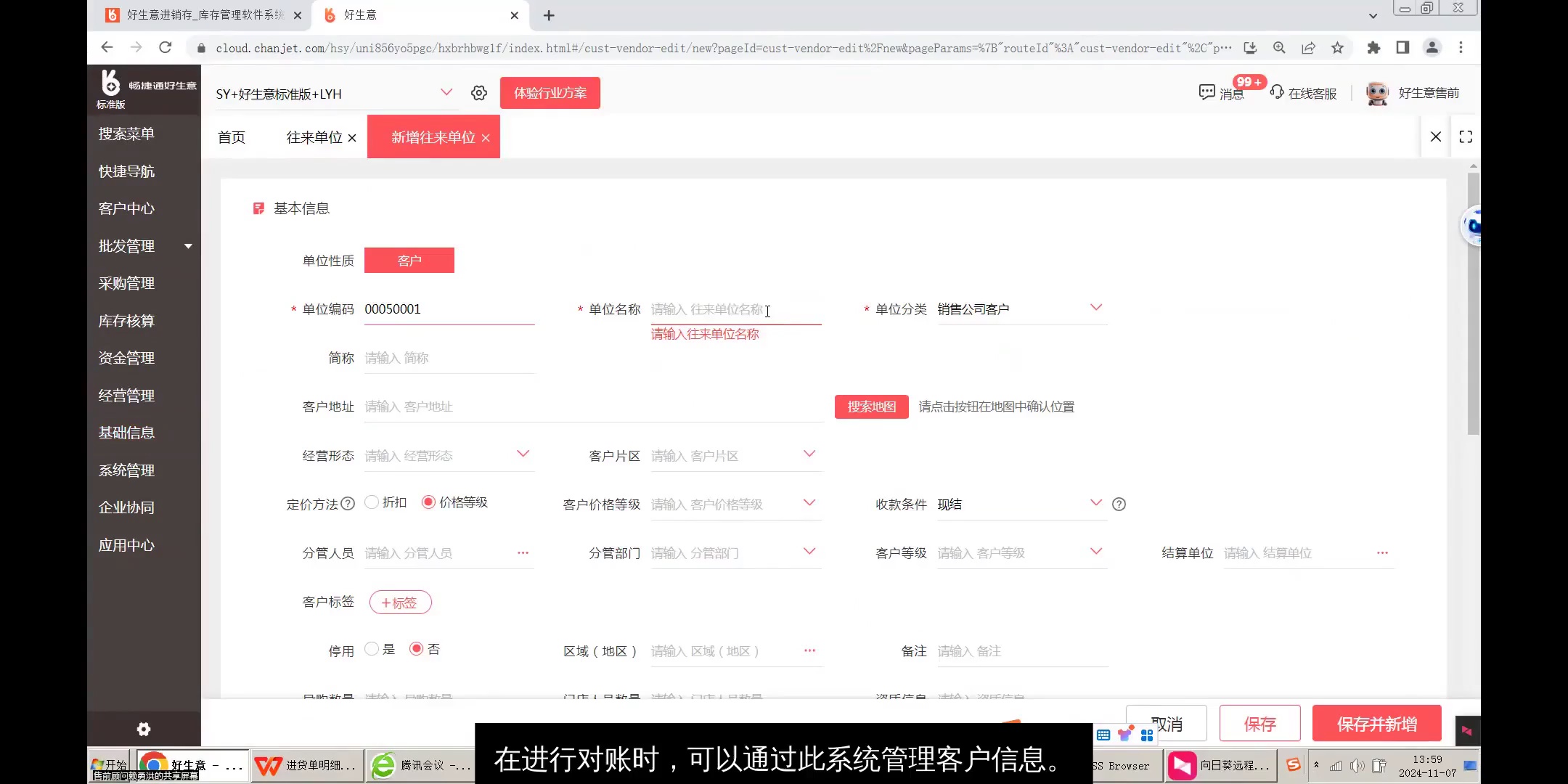This screenshot has width=1568, height=784.
Task: Click the 搜索地图 map search button icon
Action: coord(870,407)
